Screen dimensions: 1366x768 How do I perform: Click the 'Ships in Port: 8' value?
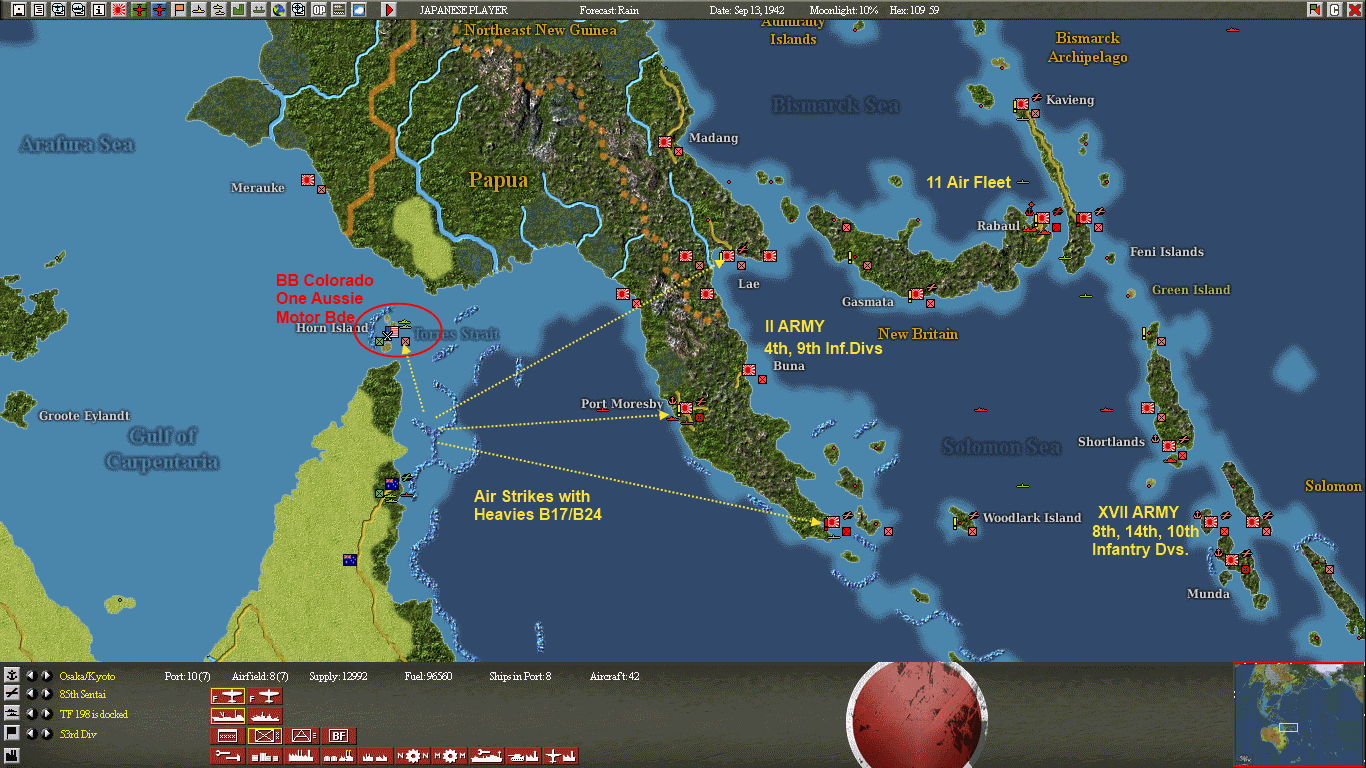tap(520, 676)
